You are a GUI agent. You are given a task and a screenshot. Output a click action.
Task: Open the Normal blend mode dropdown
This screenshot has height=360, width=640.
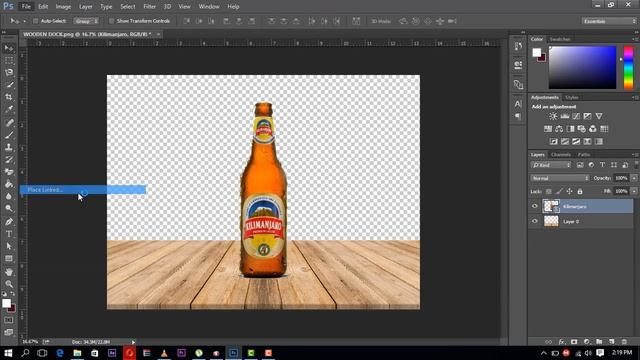560,178
